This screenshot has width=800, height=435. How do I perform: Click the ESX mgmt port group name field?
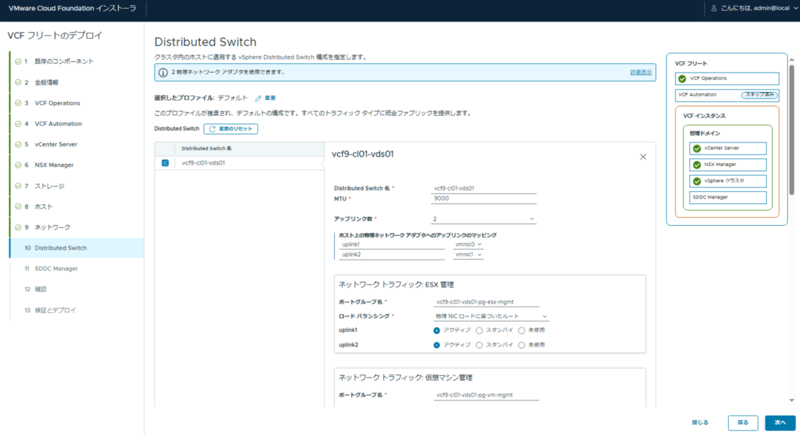pyautogui.click(x=486, y=302)
